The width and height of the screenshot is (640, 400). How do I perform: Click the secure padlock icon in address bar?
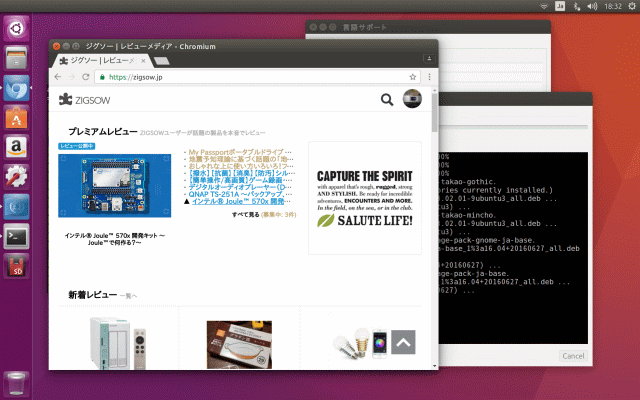(x=102, y=77)
